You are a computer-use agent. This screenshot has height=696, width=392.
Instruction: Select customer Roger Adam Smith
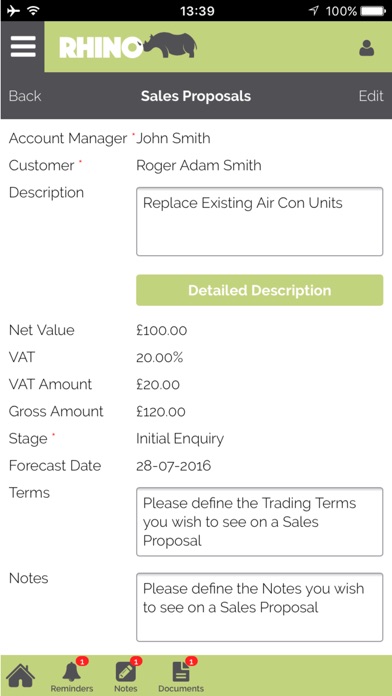pyautogui.click(x=198, y=166)
